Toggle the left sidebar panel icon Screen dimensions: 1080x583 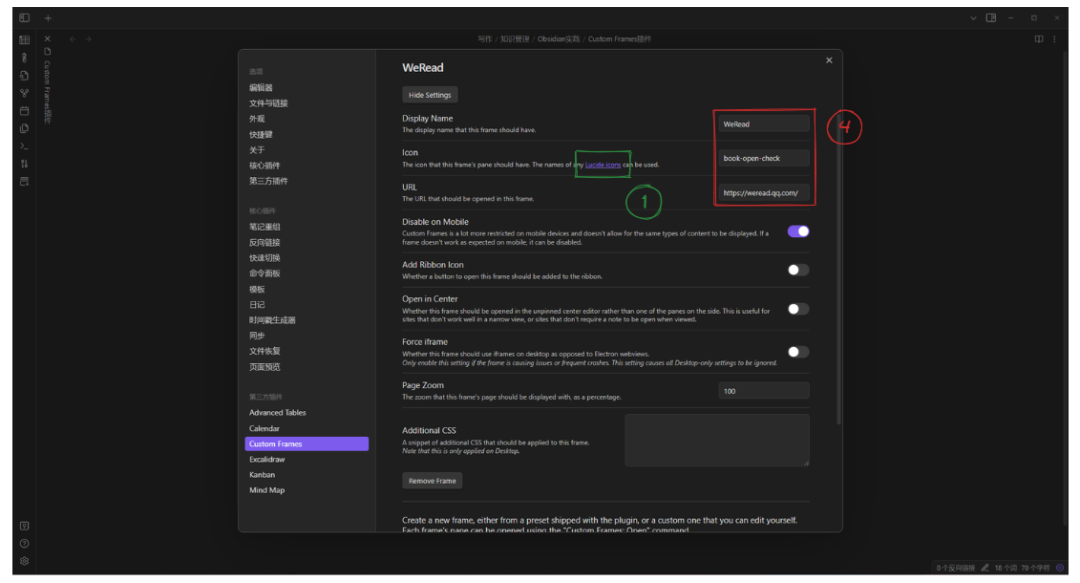[x=24, y=18]
